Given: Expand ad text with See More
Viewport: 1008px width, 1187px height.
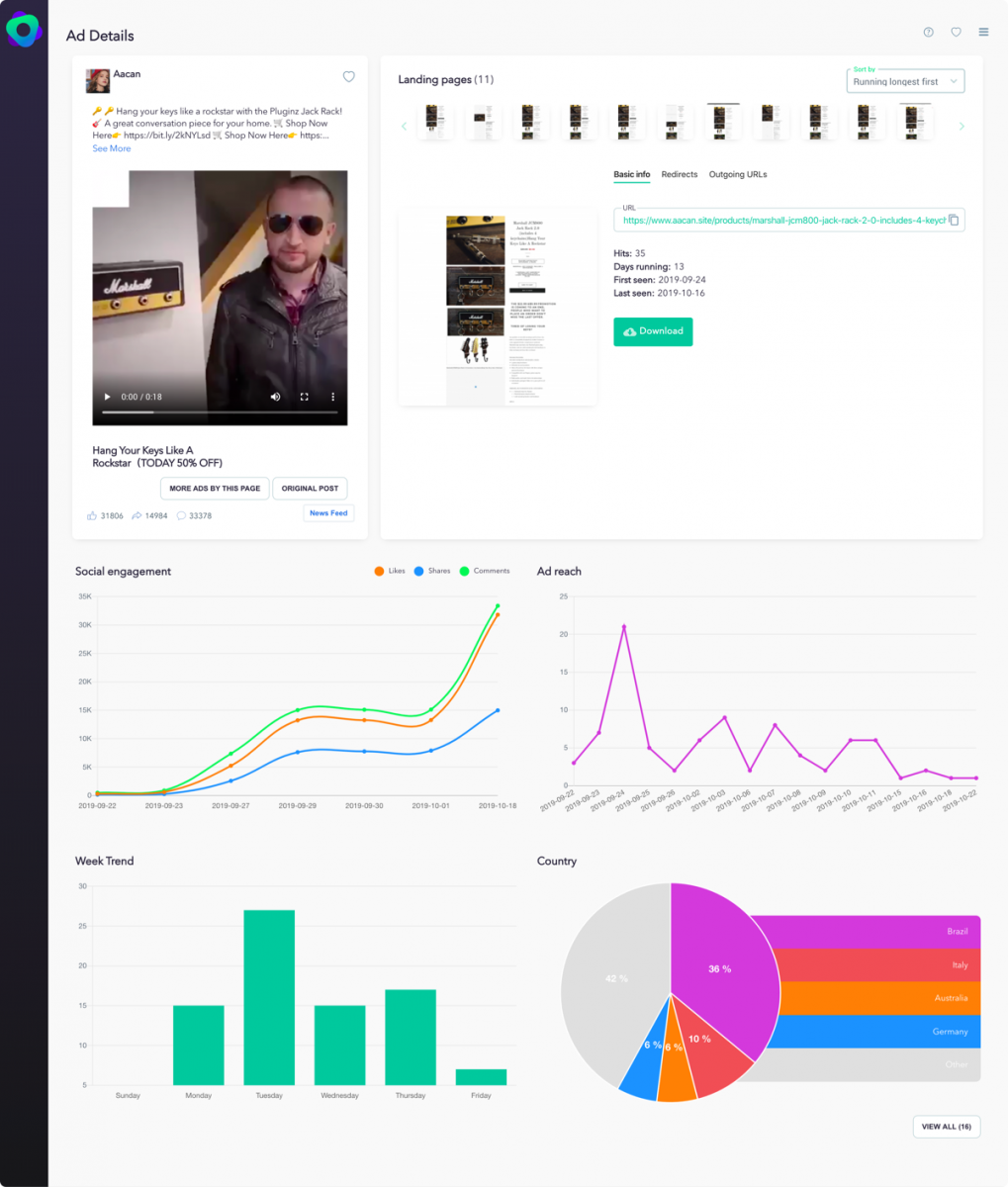Looking at the screenshot, I should 112,148.
